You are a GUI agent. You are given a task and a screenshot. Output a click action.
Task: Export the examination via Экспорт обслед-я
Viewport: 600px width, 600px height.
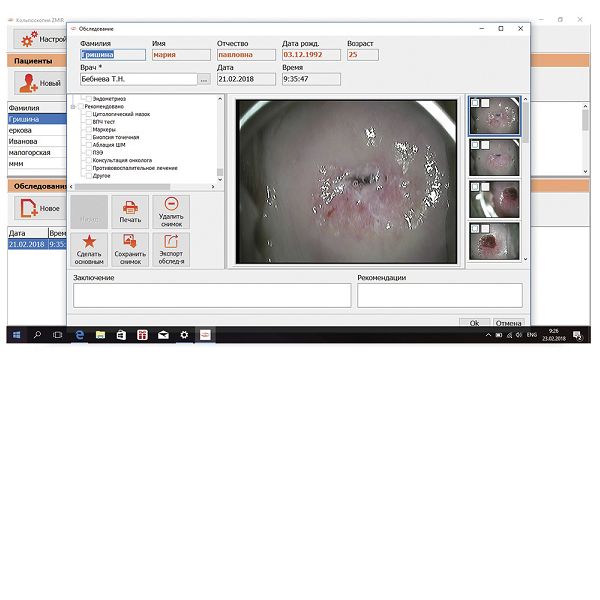pos(171,249)
